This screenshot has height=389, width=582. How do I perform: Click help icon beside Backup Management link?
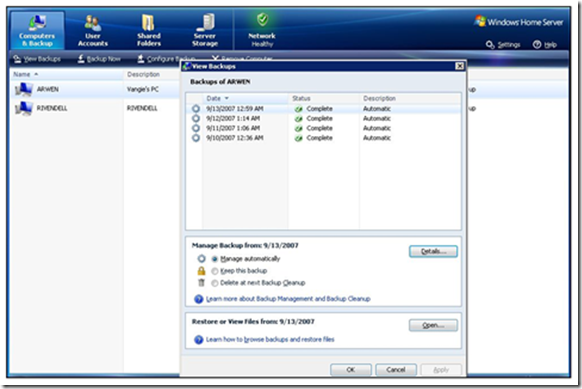[x=199, y=299]
